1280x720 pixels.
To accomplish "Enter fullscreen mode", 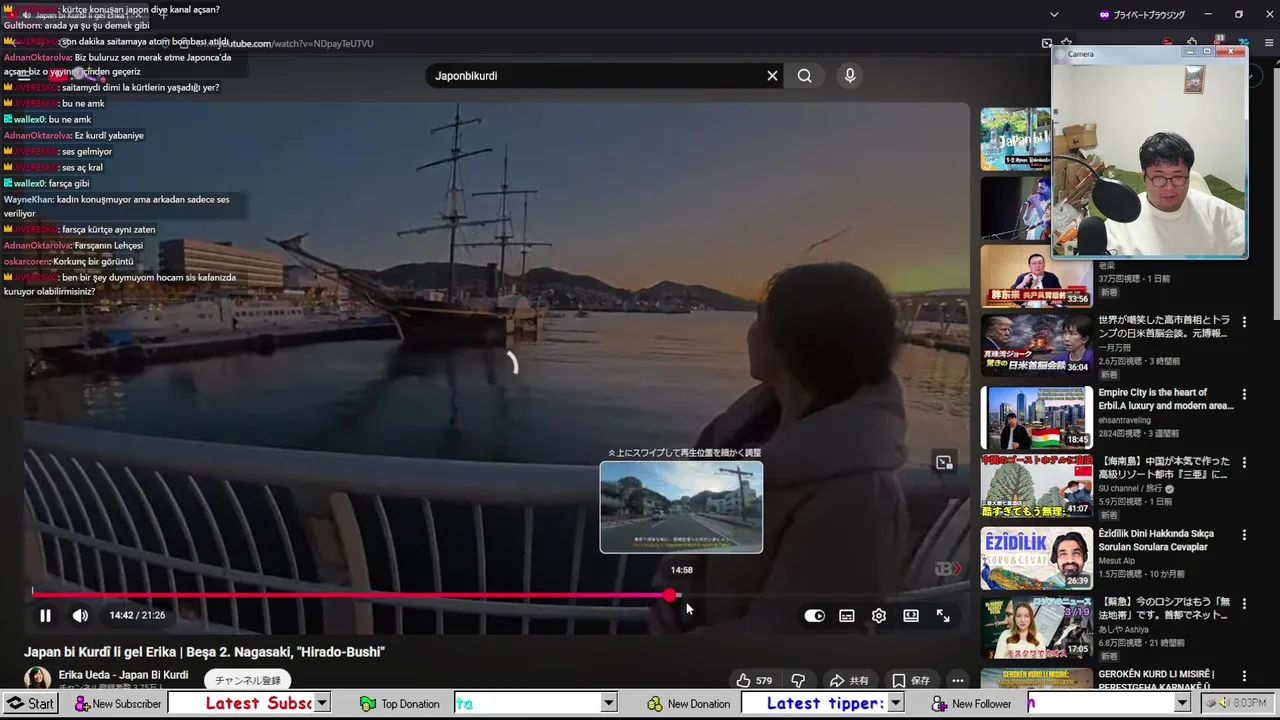I will pos(943,616).
